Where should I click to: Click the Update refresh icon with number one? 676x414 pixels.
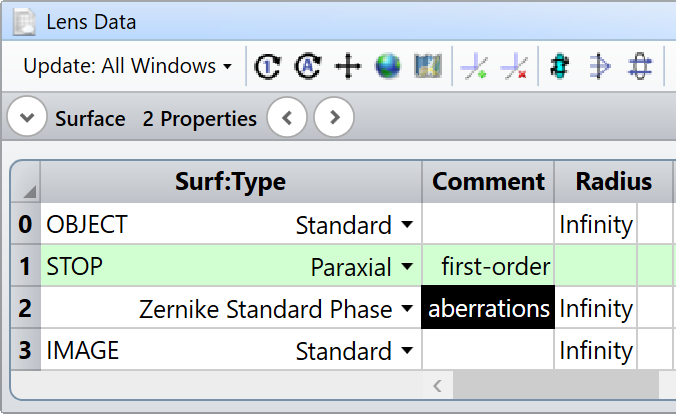tap(267, 67)
